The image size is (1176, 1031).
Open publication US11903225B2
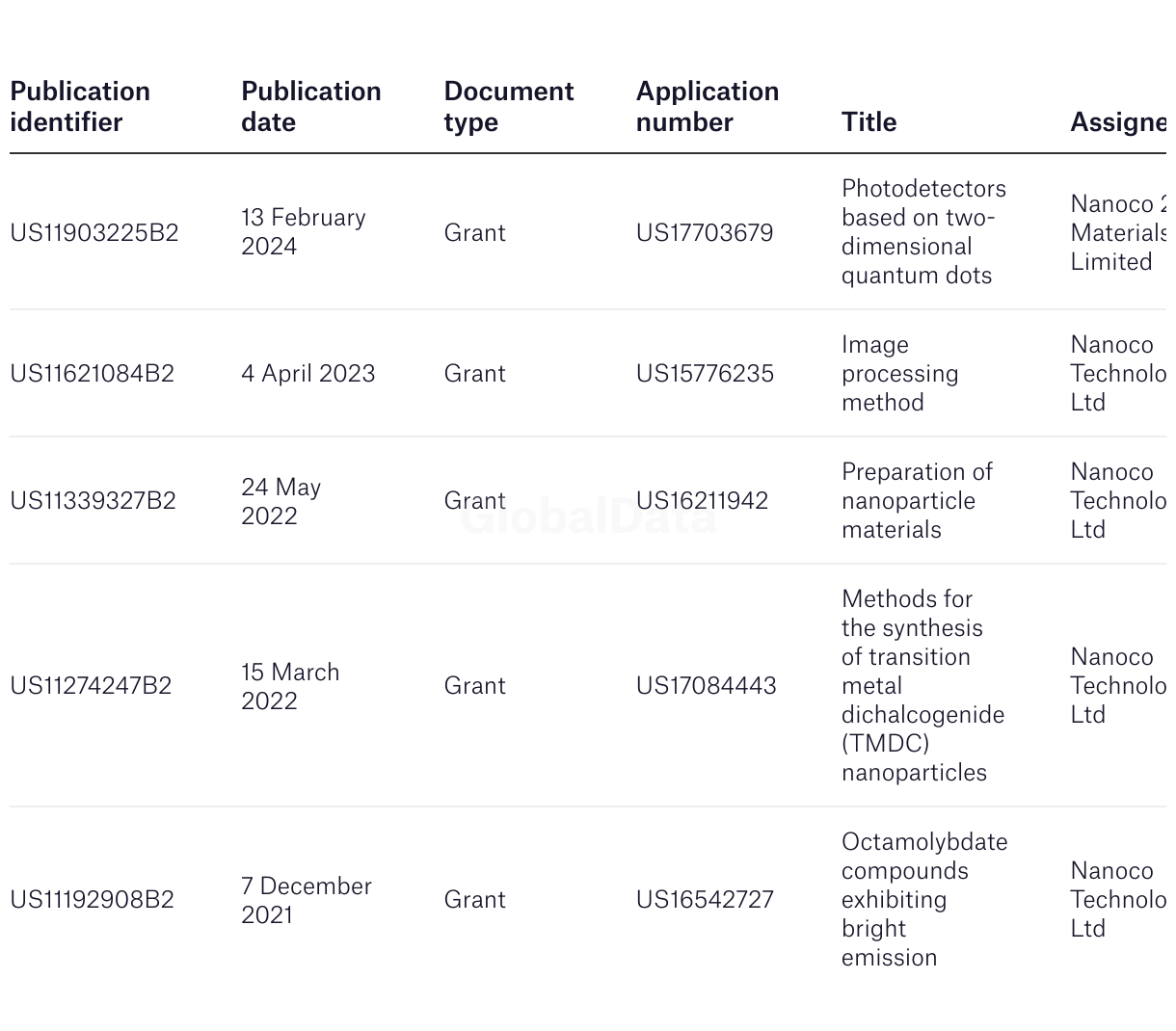pos(94,233)
